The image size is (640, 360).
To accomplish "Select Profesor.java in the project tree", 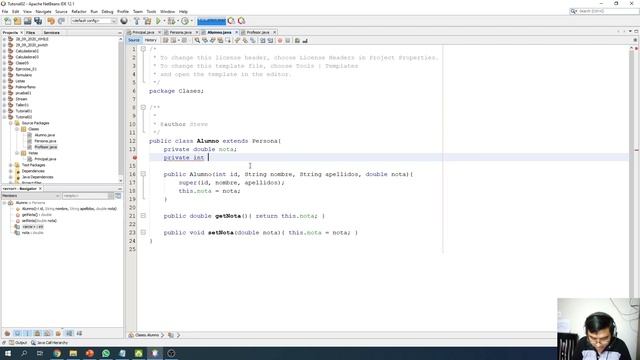I will pyautogui.click(x=46, y=147).
